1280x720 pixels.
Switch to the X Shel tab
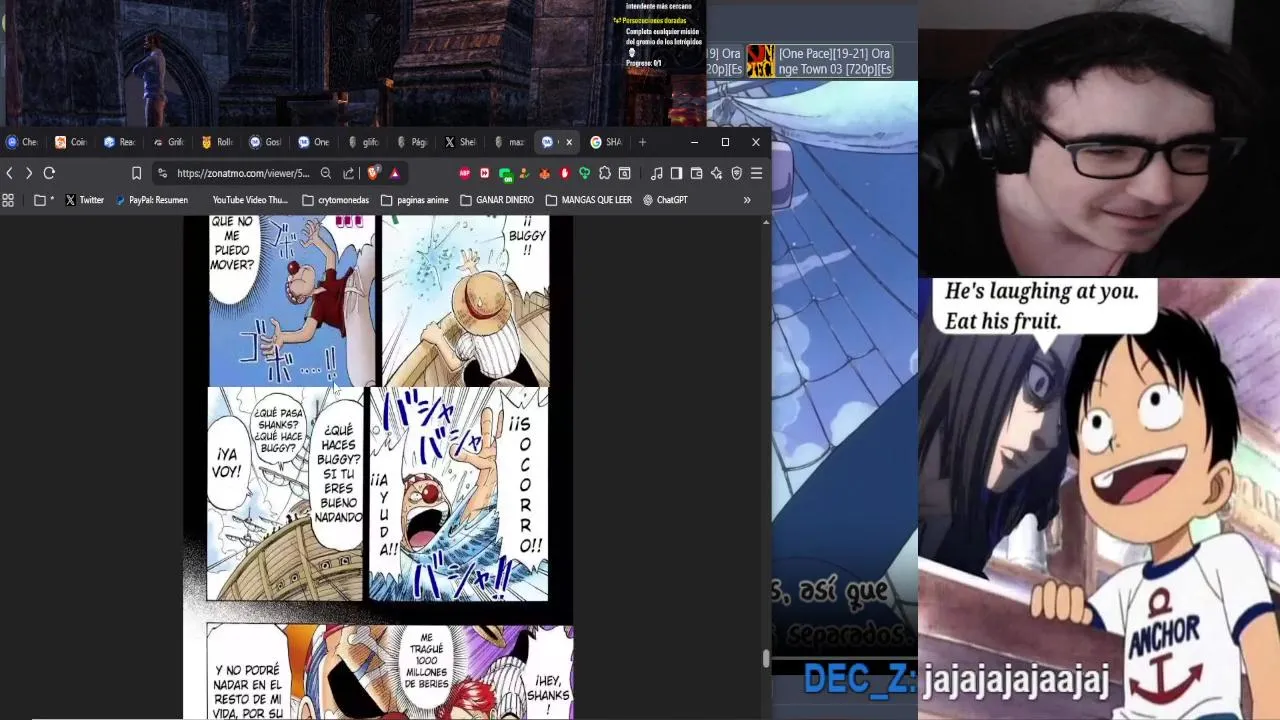(x=460, y=142)
